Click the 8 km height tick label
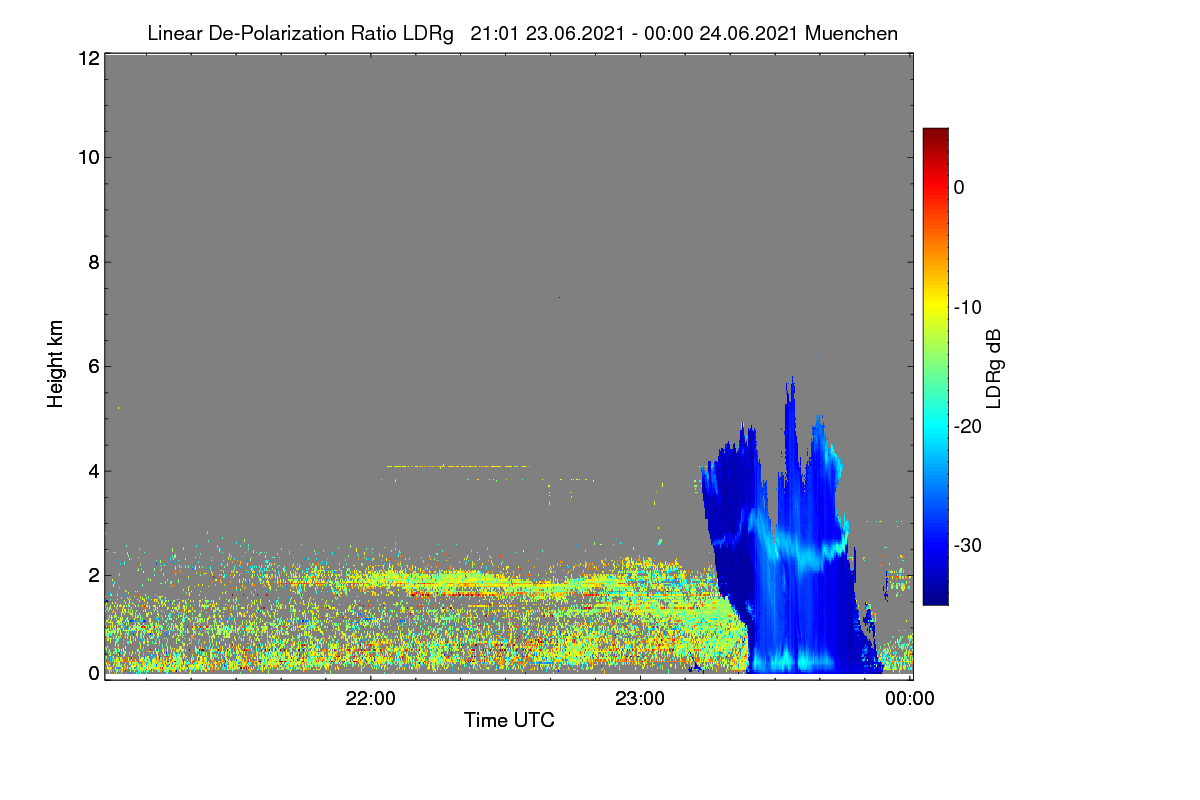 point(92,262)
